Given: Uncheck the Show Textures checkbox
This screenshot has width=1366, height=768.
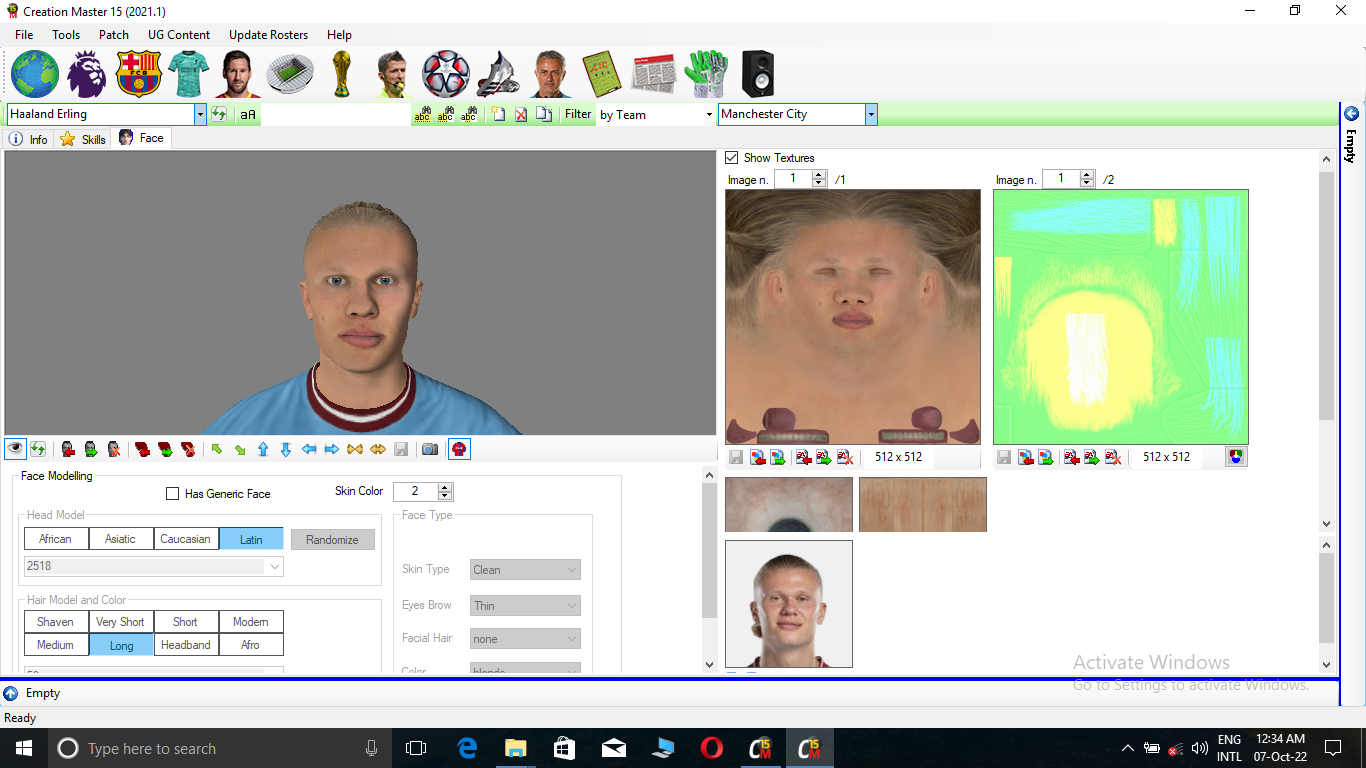Looking at the screenshot, I should tap(731, 158).
